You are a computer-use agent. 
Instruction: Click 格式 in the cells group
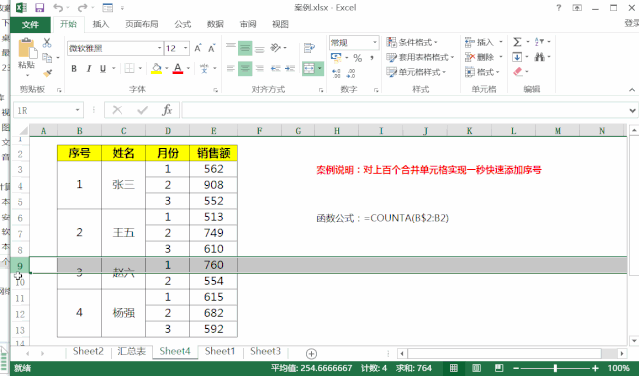point(482,72)
